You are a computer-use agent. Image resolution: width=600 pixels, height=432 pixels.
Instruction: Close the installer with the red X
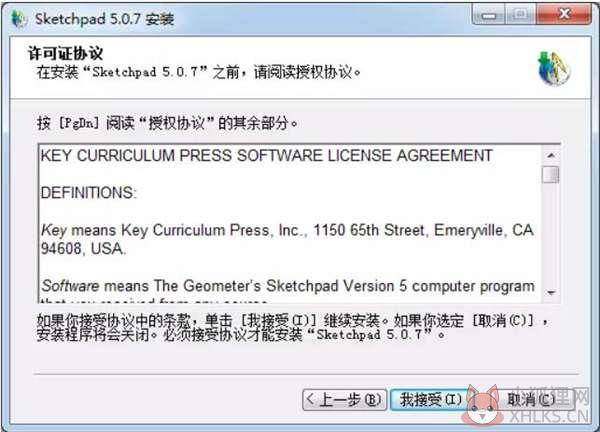click(564, 15)
